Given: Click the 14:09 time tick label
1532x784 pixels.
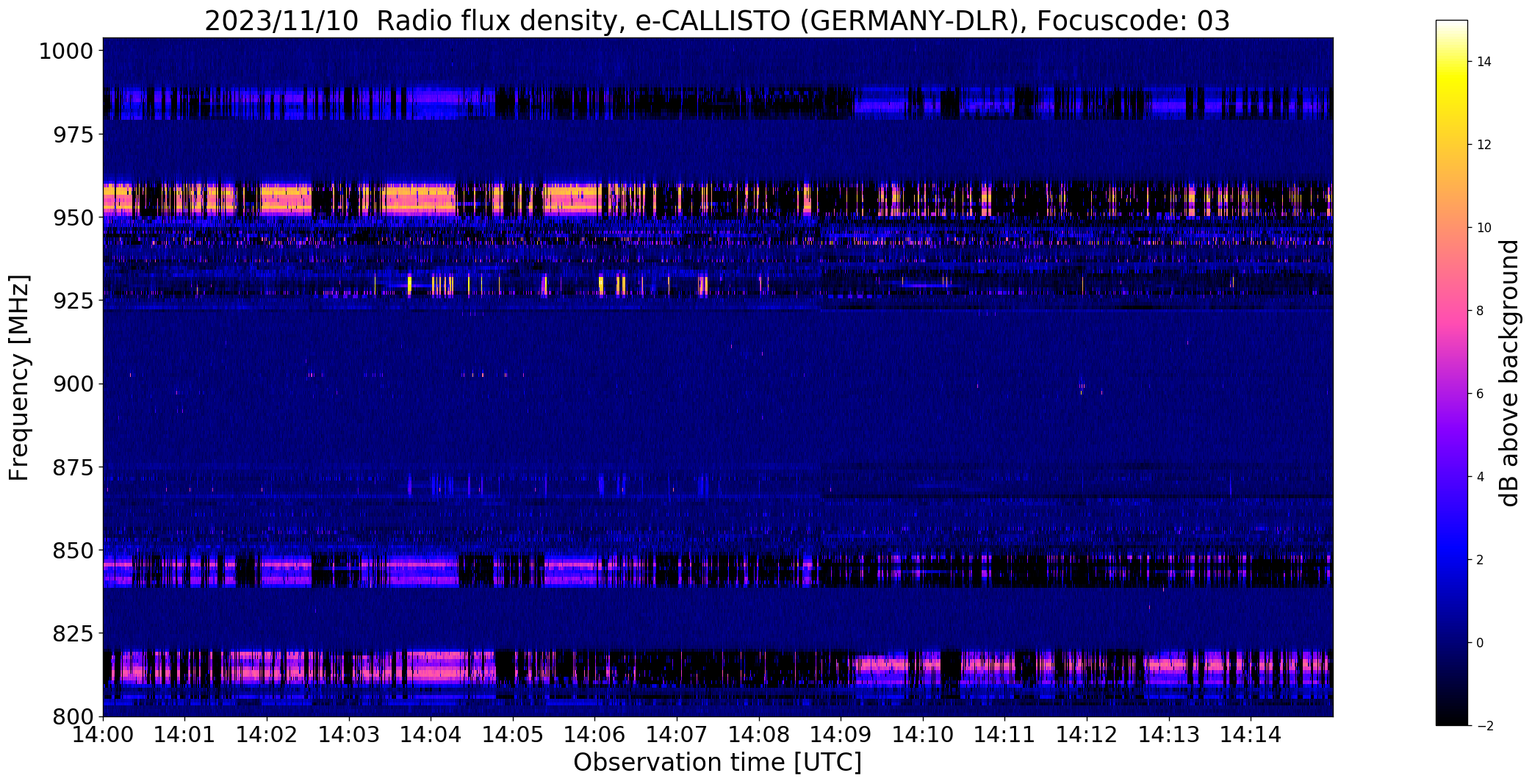Looking at the screenshot, I should [841, 735].
